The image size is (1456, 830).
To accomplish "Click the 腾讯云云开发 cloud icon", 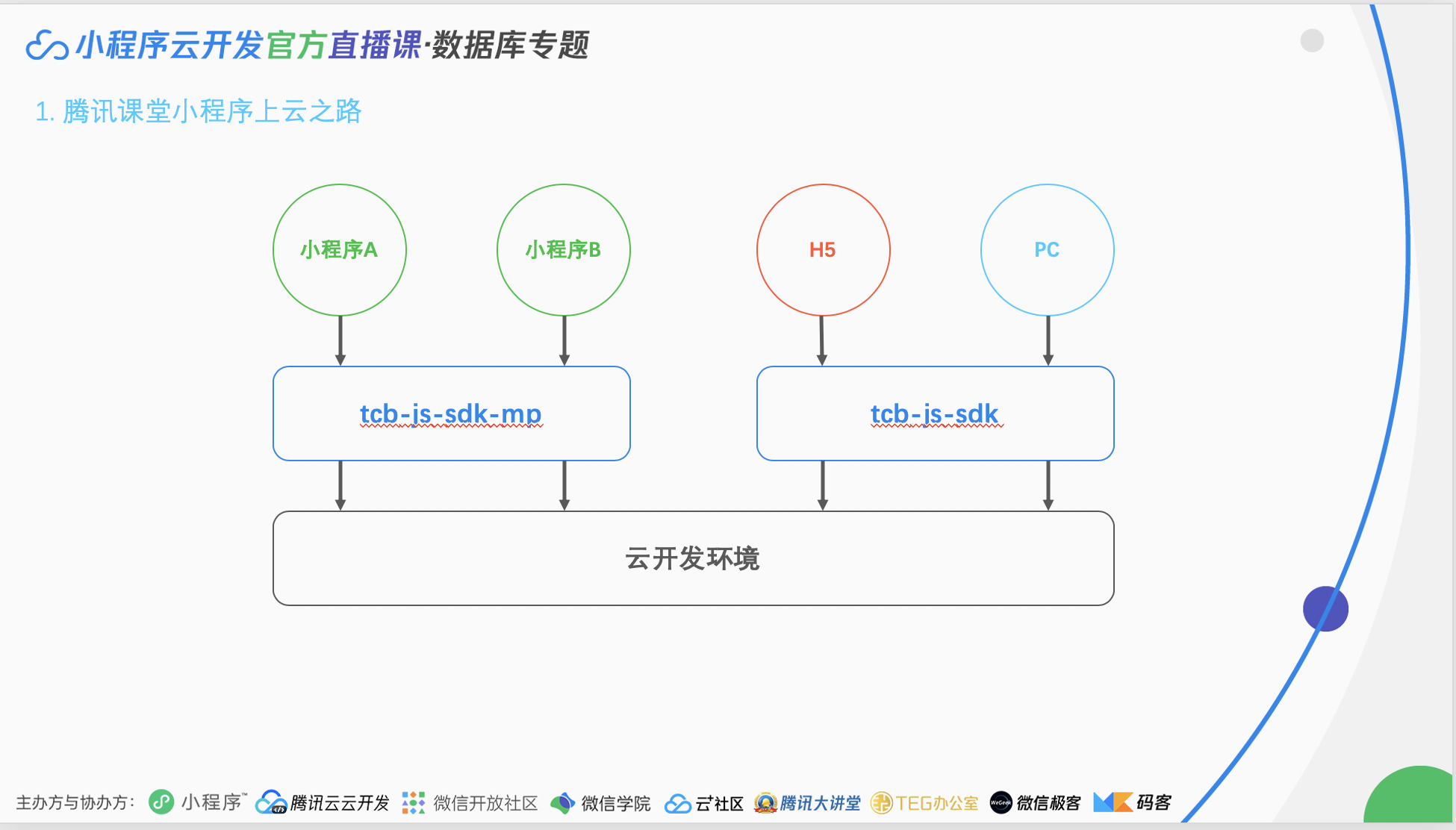I will tap(270, 802).
